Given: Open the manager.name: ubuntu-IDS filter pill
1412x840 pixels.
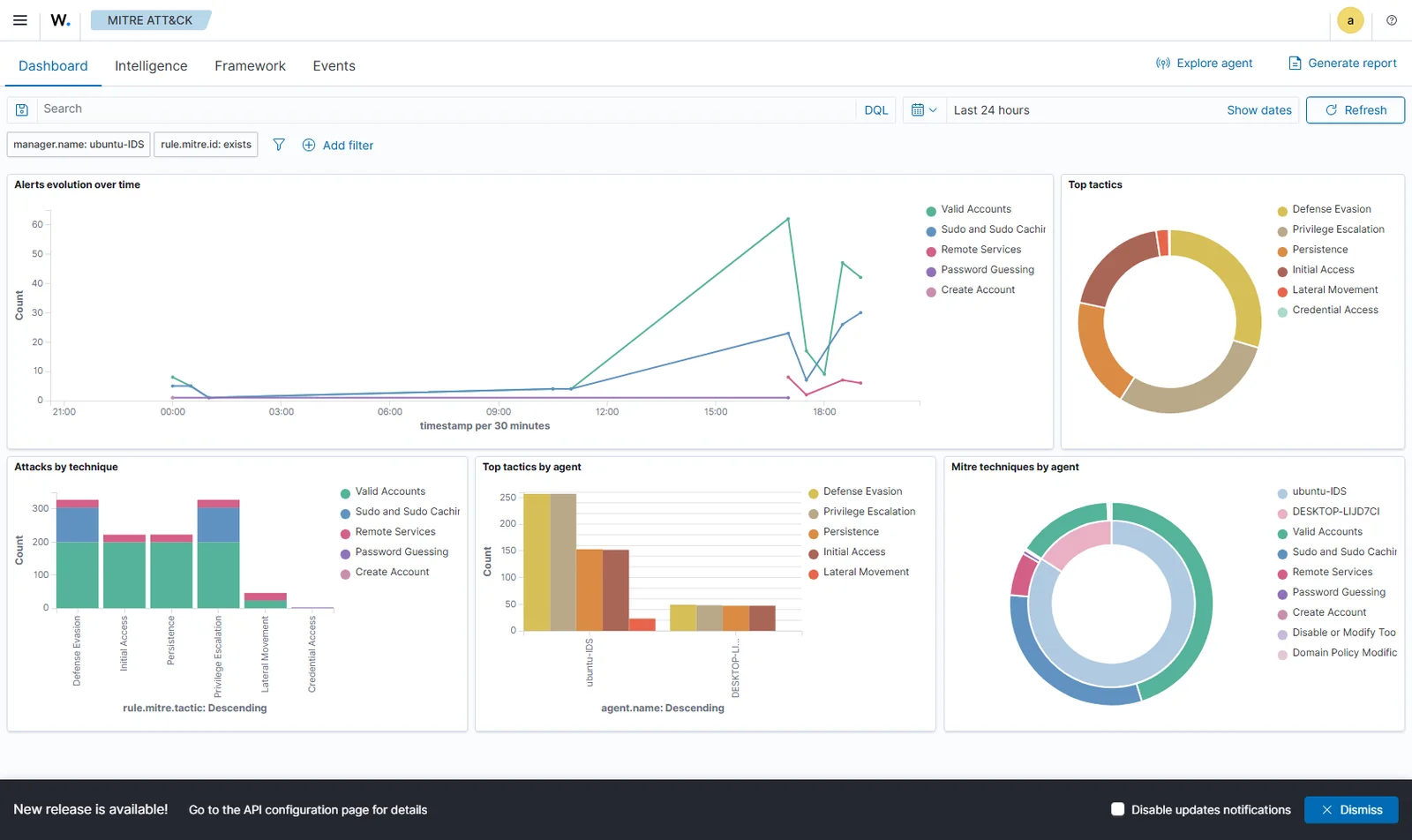Looking at the screenshot, I should [x=79, y=145].
